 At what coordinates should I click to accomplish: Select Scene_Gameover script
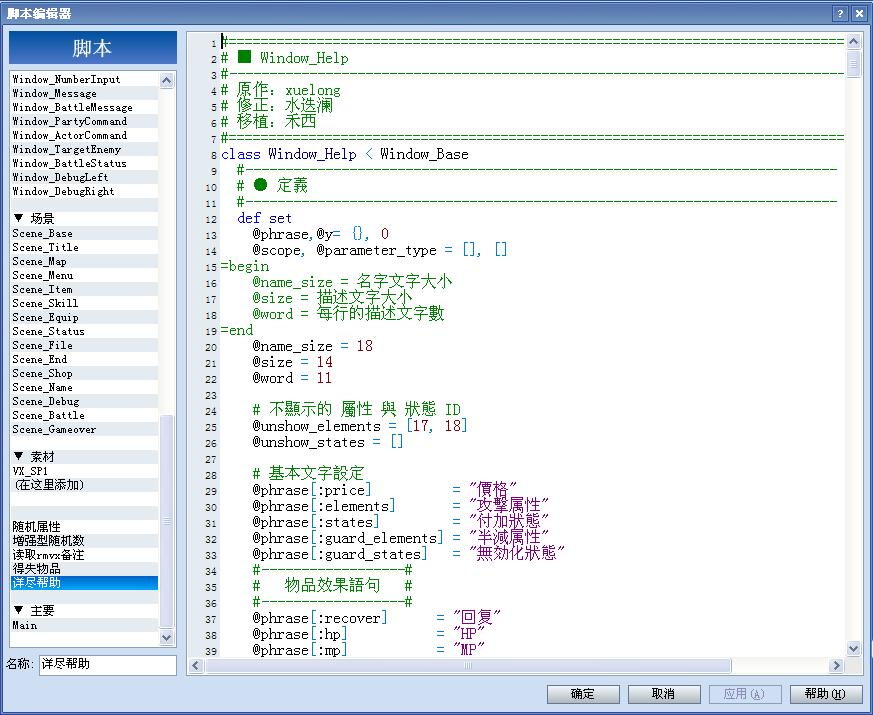pos(84,429)
